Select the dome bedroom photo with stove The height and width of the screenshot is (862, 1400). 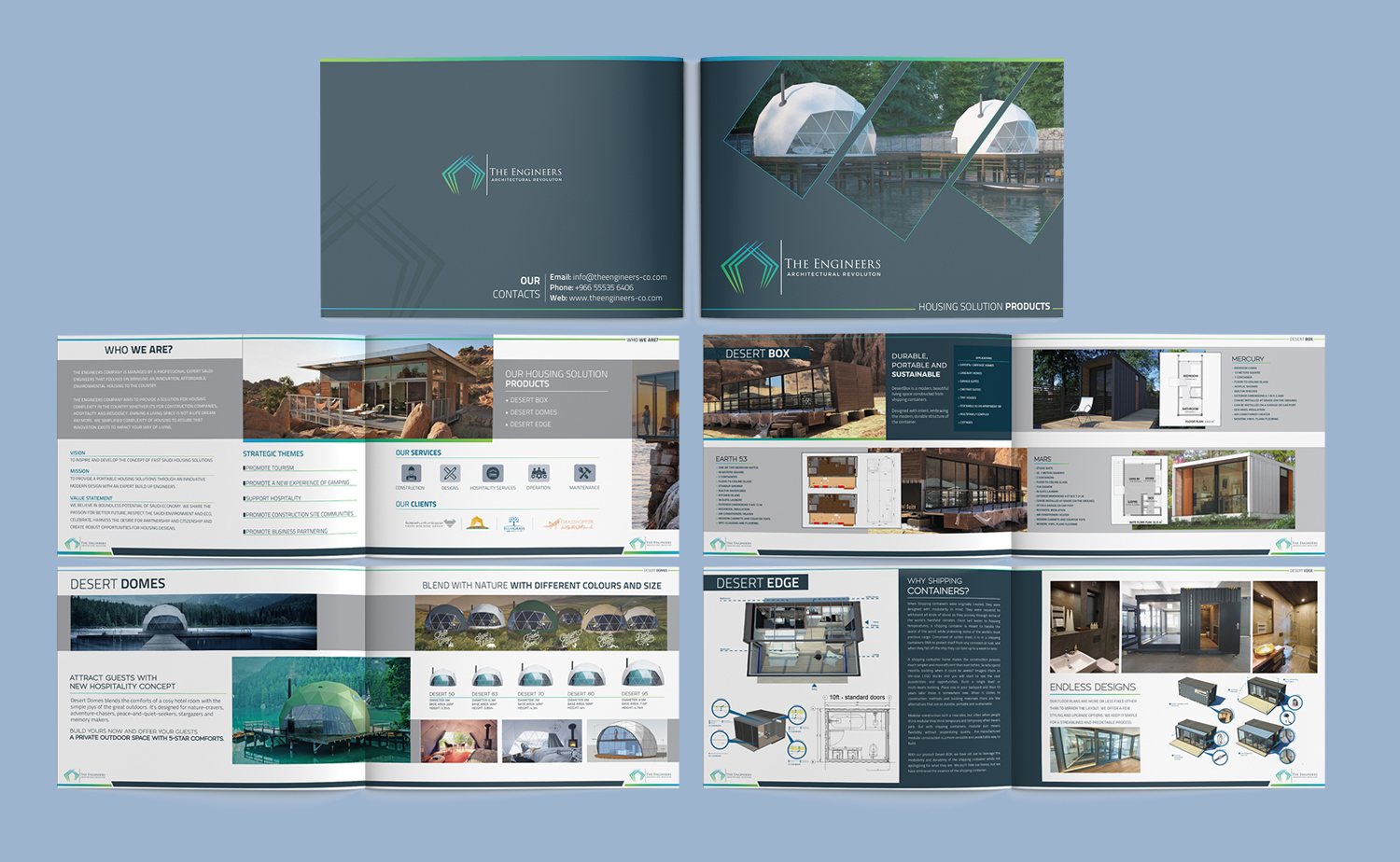point(542,741)
